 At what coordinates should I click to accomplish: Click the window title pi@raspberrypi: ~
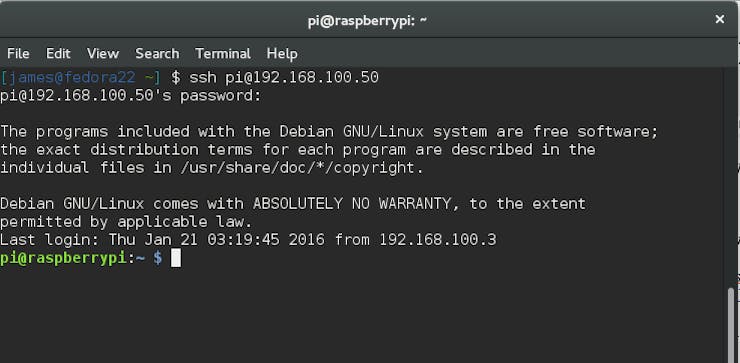[367, 21]
